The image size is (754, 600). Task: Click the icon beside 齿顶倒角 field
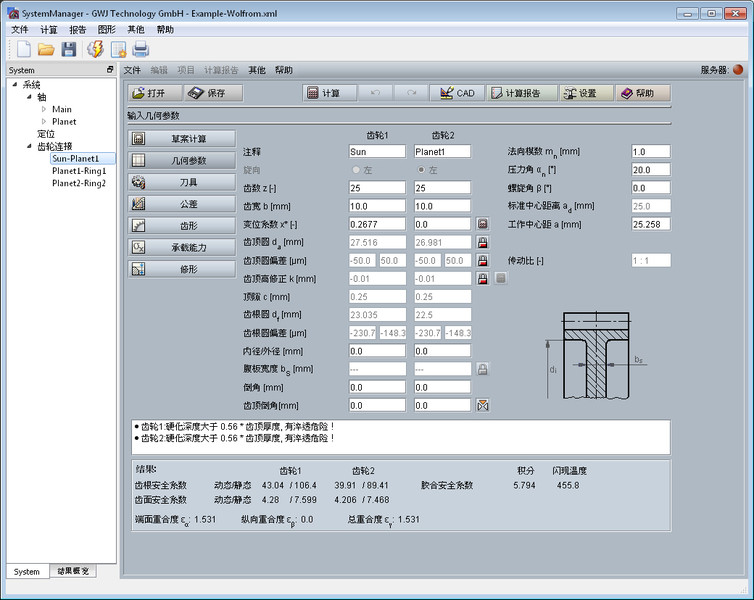(x=483, y=405)
